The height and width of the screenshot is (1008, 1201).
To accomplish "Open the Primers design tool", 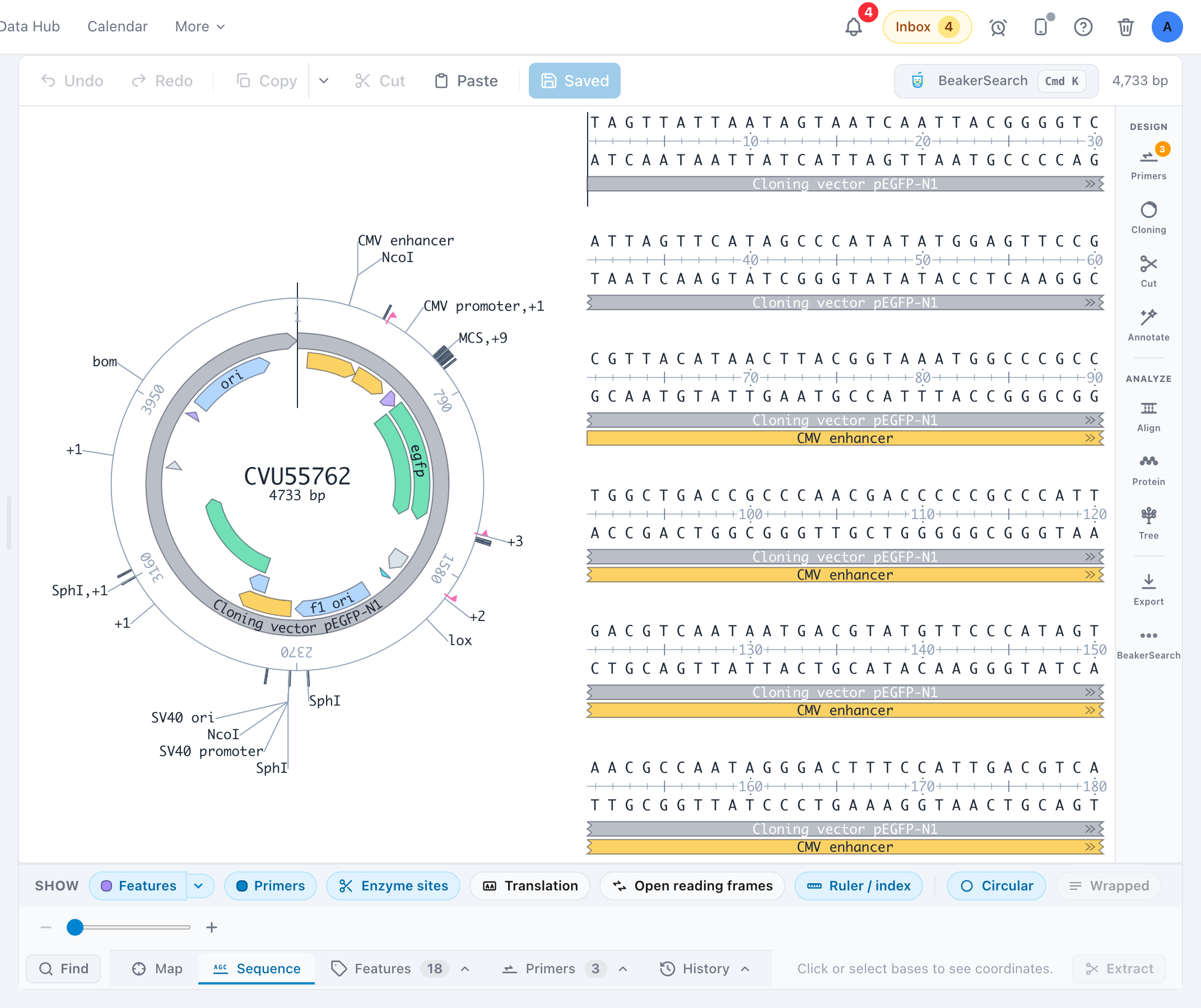I will pos(1148,162).
